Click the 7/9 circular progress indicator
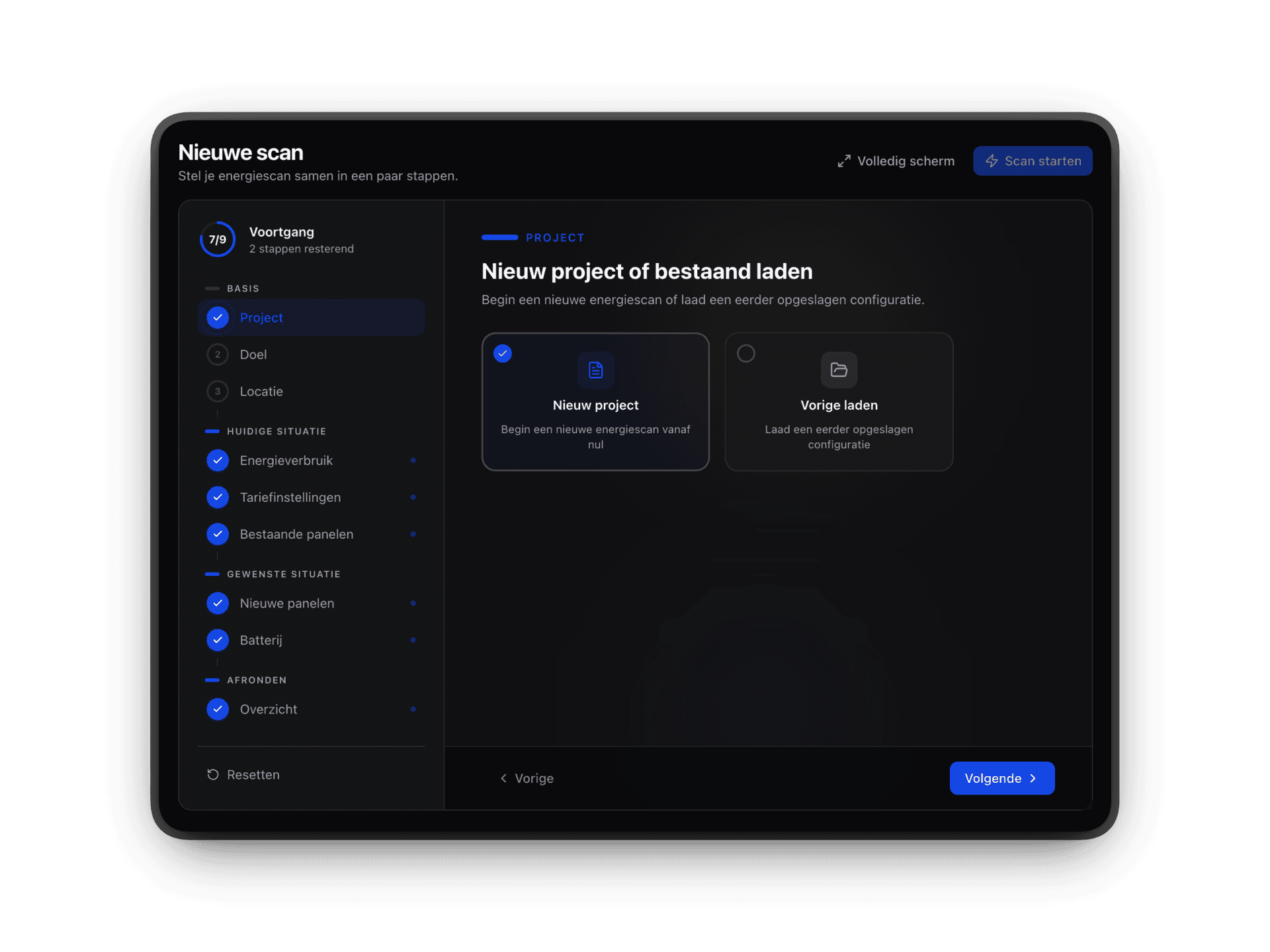This screenshot has height=952, width=1270. (x=218, y=239)
